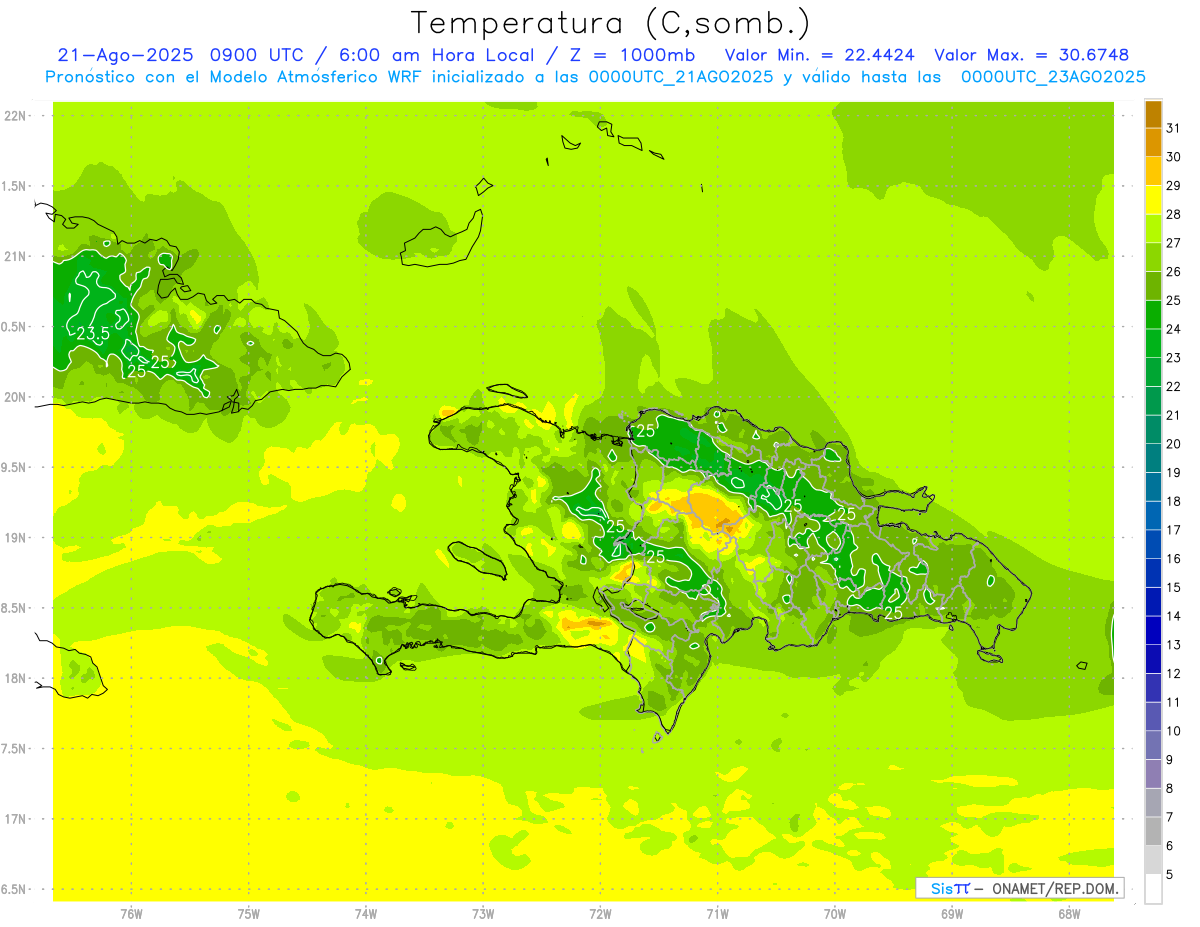The height and width of the screenshot is (927, 1200).
Task: Click the darkest orange legend swatch above 31
Action: [x=1153, y=114]
